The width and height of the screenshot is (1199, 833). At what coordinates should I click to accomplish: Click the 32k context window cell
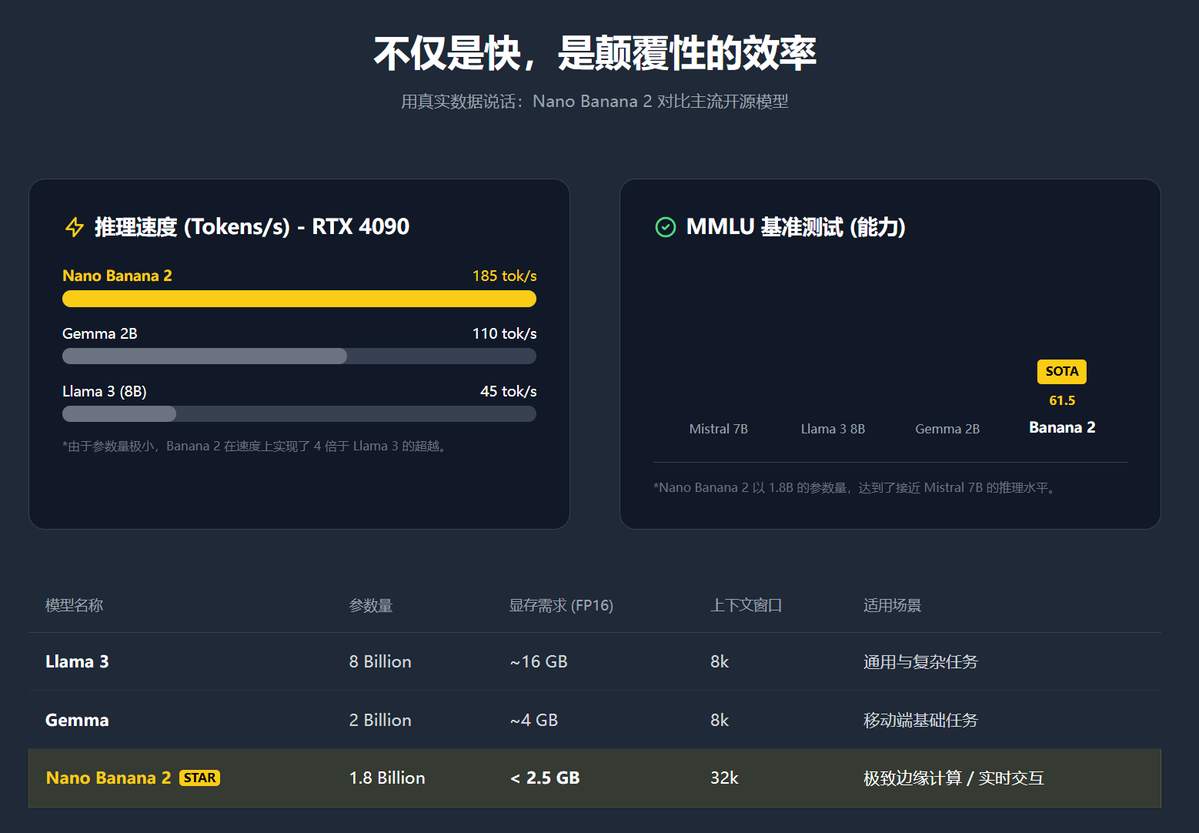click(x=724, y=778)
